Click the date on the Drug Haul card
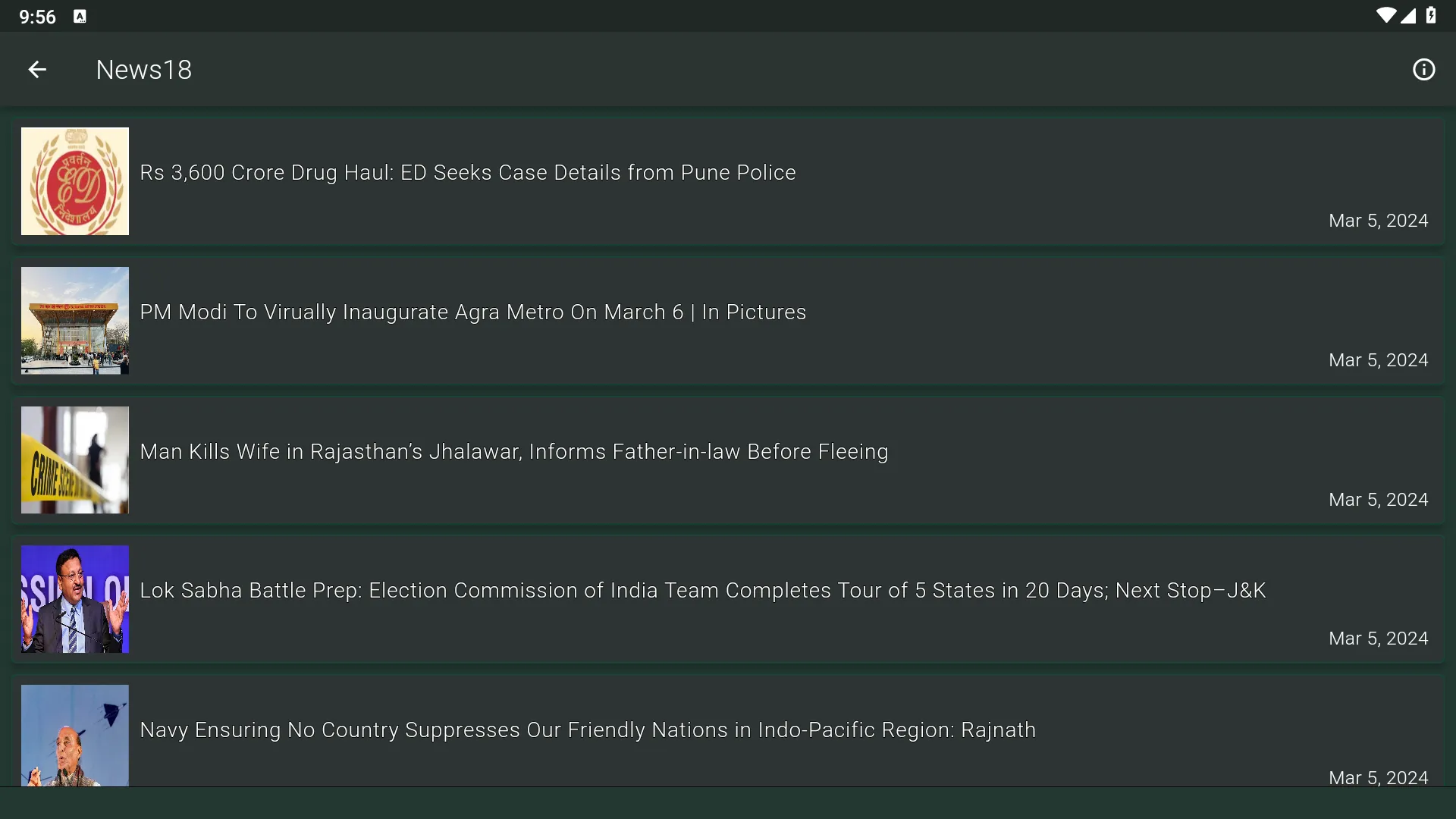Screen dimensions: 1456x819 1379,221
